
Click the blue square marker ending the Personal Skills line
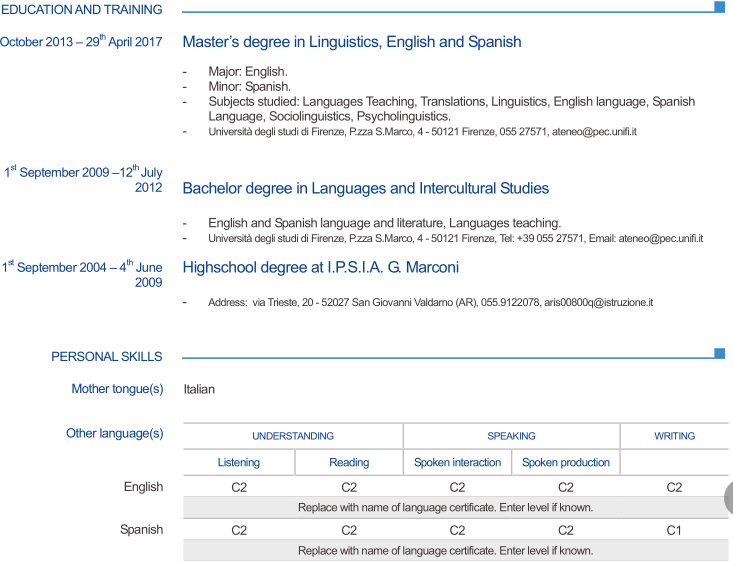click(x=719, y=353)
